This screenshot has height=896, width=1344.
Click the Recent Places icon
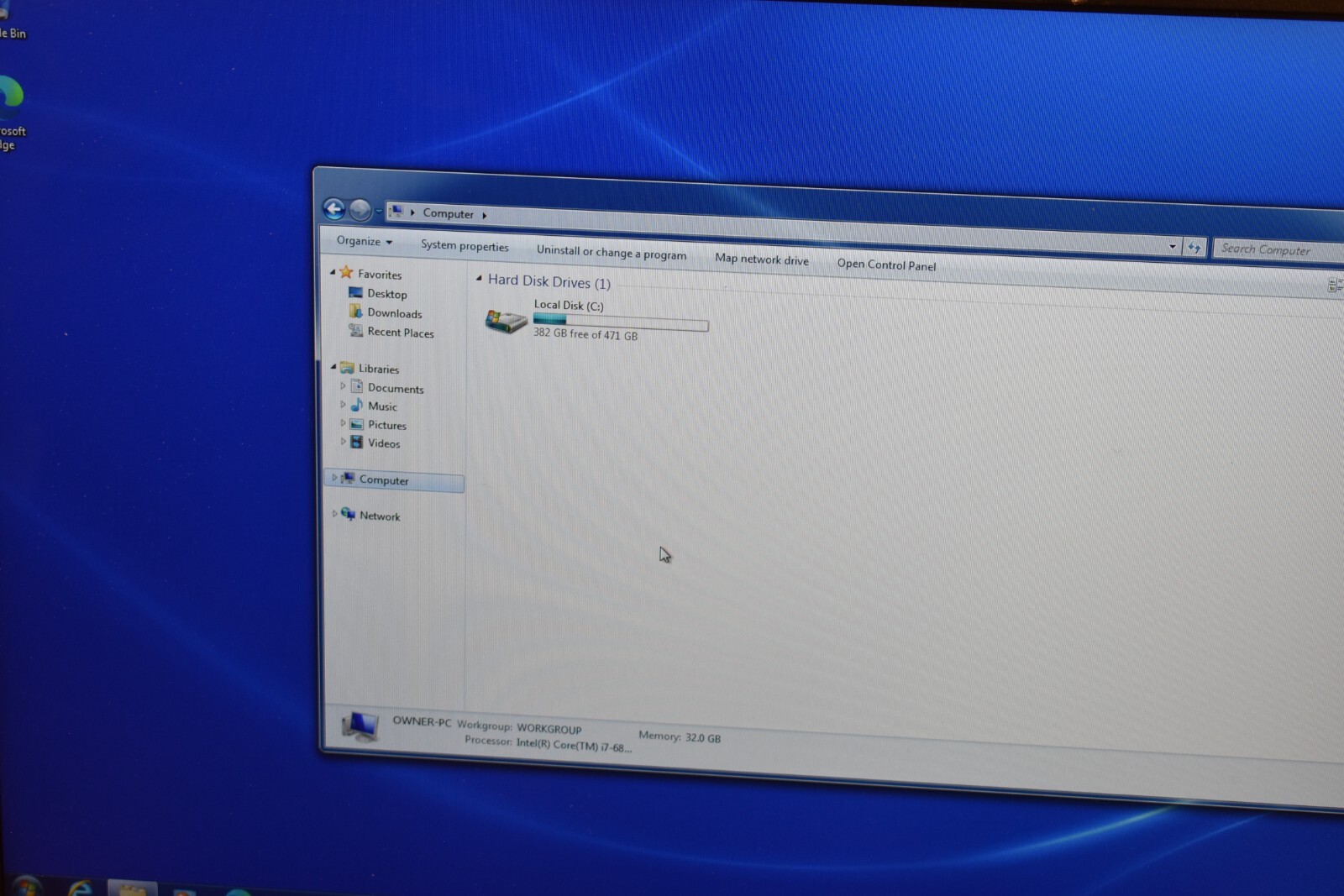point(356,331)
